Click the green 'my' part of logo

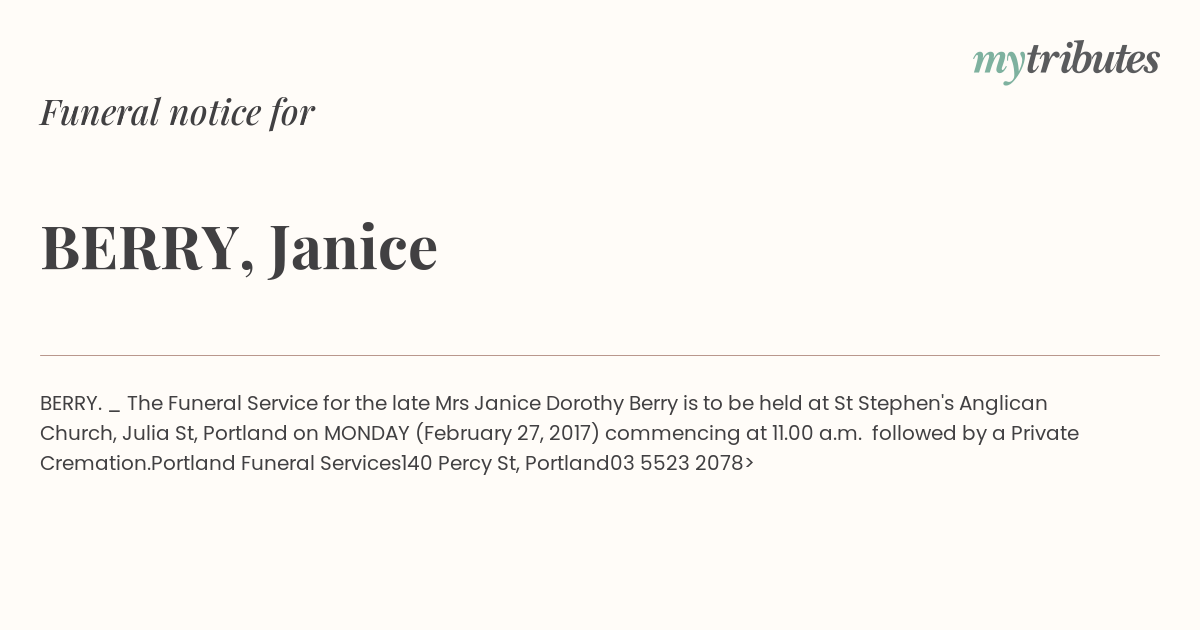tap(999, 64)
